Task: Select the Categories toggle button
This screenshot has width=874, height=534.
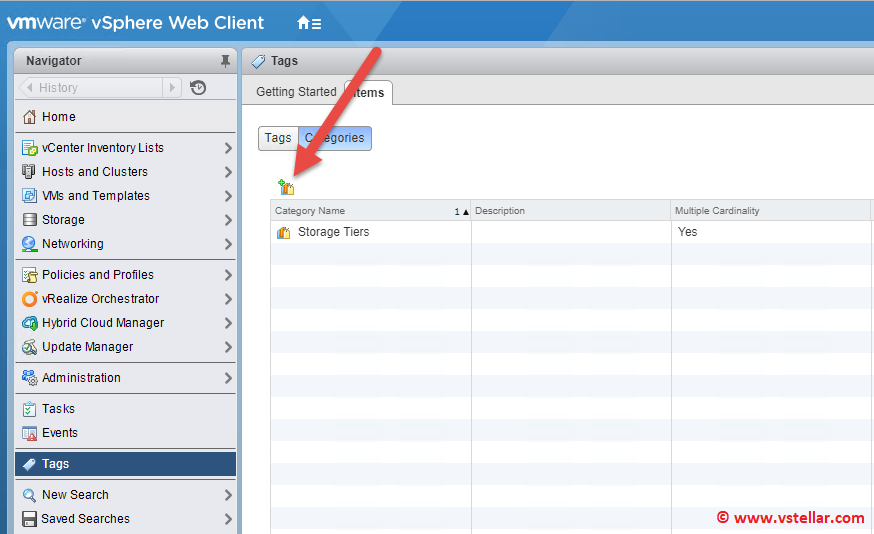Action: (335, 138)
